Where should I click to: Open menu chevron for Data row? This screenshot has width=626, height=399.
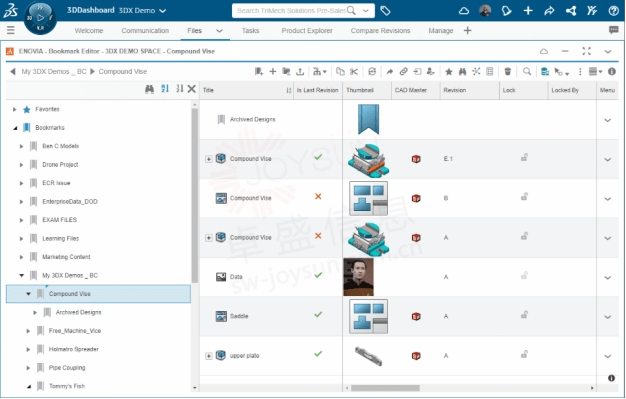click(608, 278)
